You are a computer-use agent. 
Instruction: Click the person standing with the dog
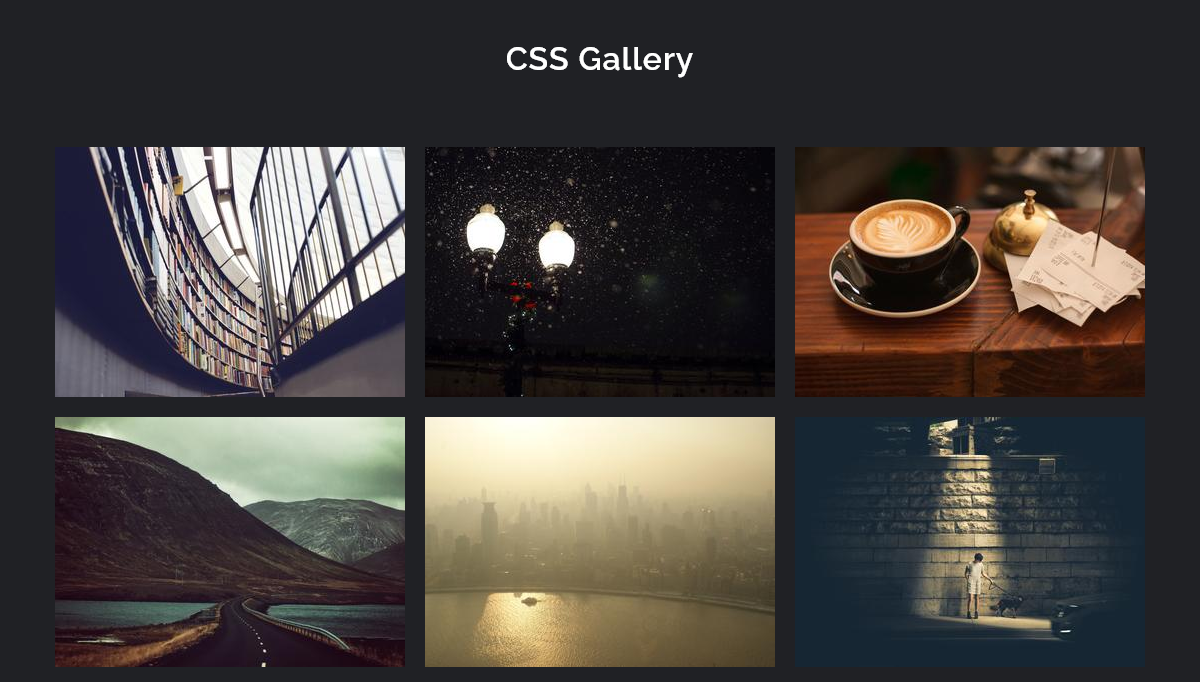(x=974, y=586)
